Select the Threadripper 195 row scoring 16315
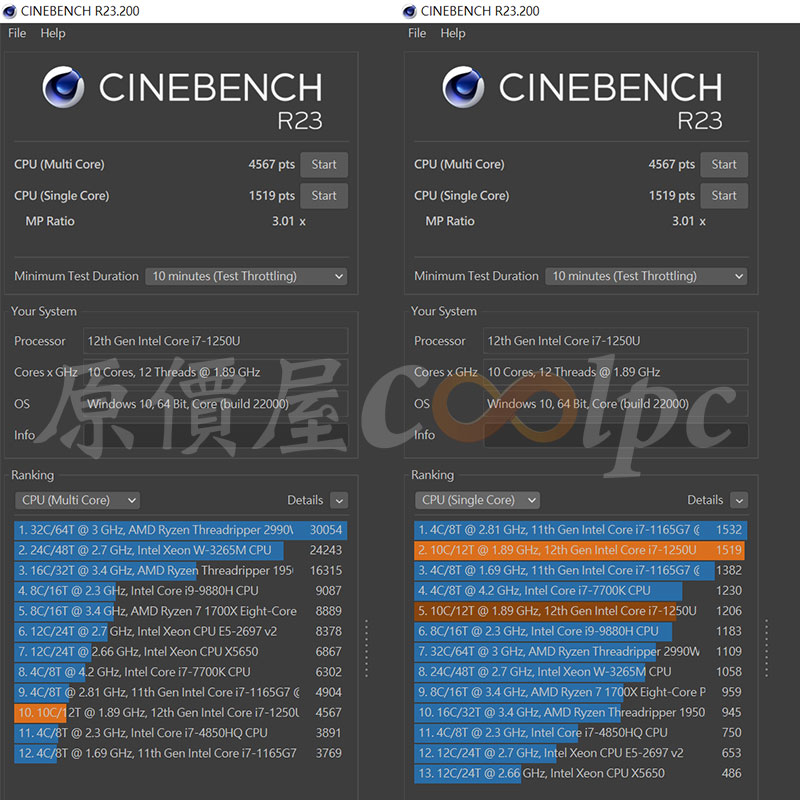800x800 pixels. [181, 571]
